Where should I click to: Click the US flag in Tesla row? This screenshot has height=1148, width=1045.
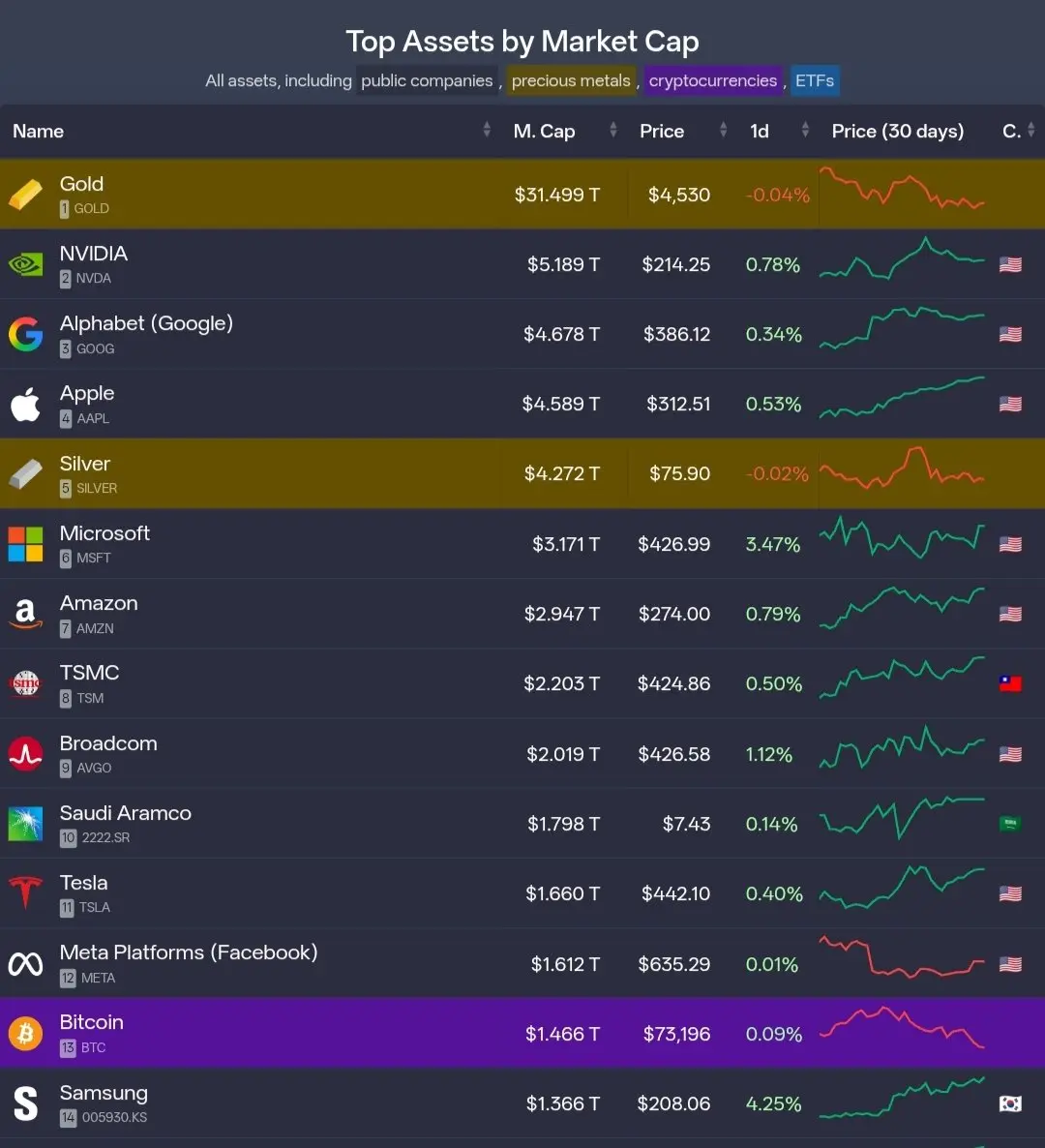(x=1010, y=894)
